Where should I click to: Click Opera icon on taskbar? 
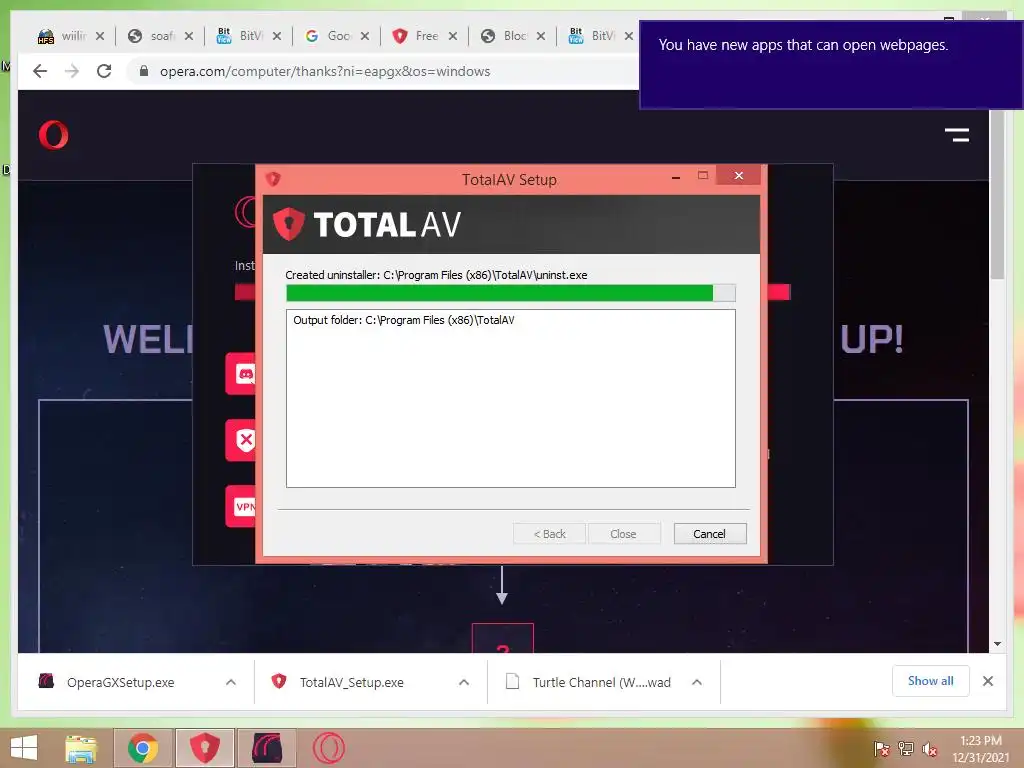coord(328,748)
